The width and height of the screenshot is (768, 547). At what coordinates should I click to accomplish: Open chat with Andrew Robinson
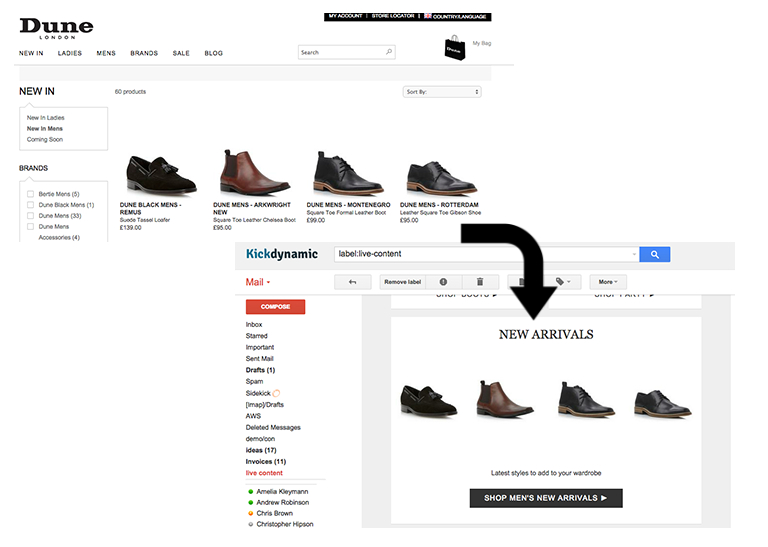pyautogui.click(x=283, y=502)
